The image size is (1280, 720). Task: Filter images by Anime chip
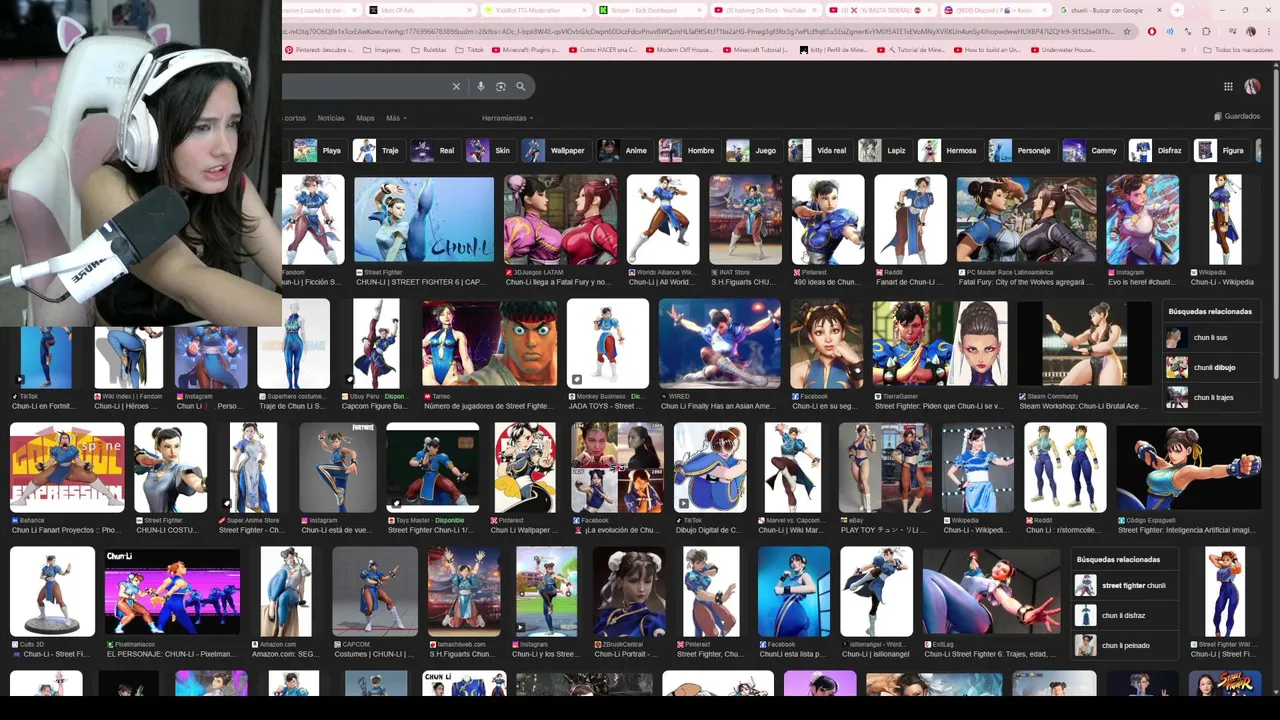(x=624, y=151)
